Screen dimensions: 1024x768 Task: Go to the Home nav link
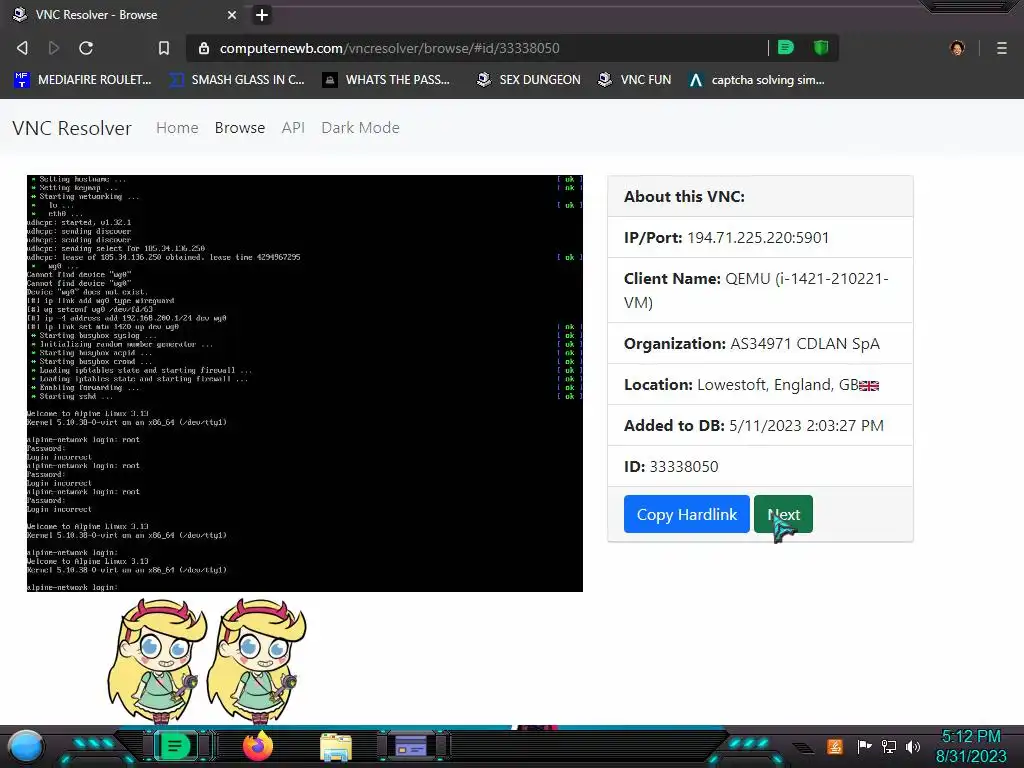pyautogui.click(x=177, y=128)
